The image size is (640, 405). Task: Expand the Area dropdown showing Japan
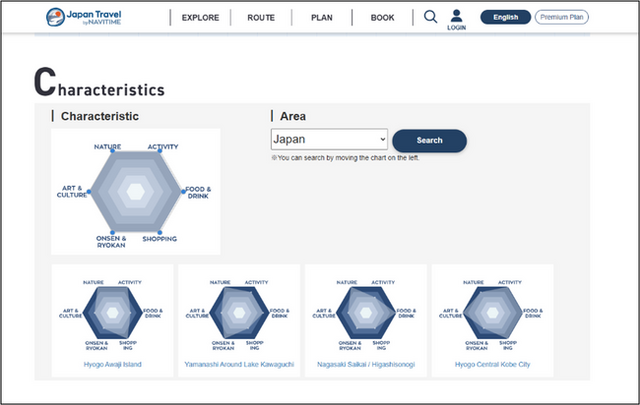point(329,139)
